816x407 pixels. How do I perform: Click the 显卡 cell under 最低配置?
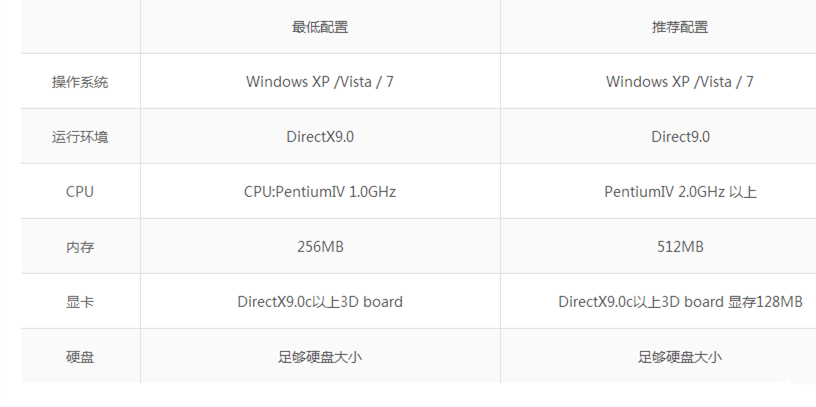point(320,301)
